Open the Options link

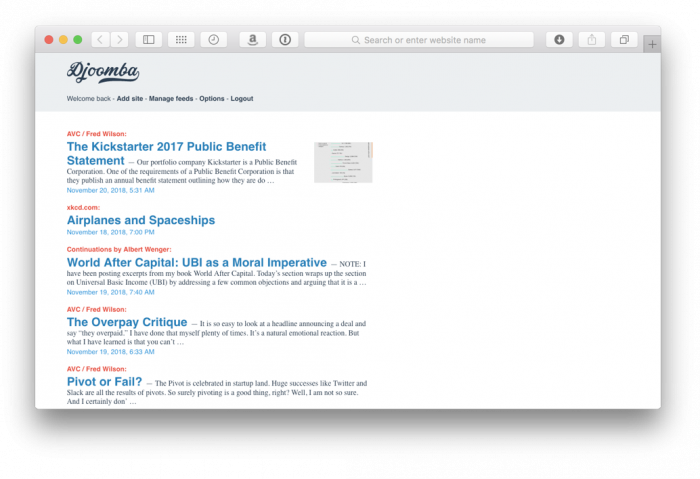[212, 99]
